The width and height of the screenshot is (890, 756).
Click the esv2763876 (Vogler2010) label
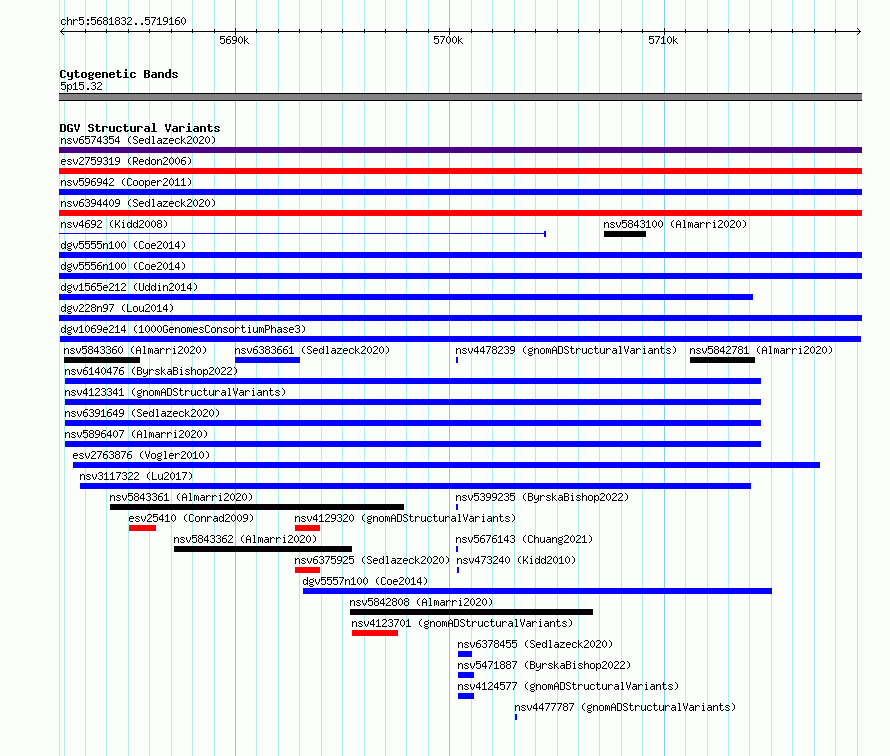pyautogui.click(x=141, y=455)
